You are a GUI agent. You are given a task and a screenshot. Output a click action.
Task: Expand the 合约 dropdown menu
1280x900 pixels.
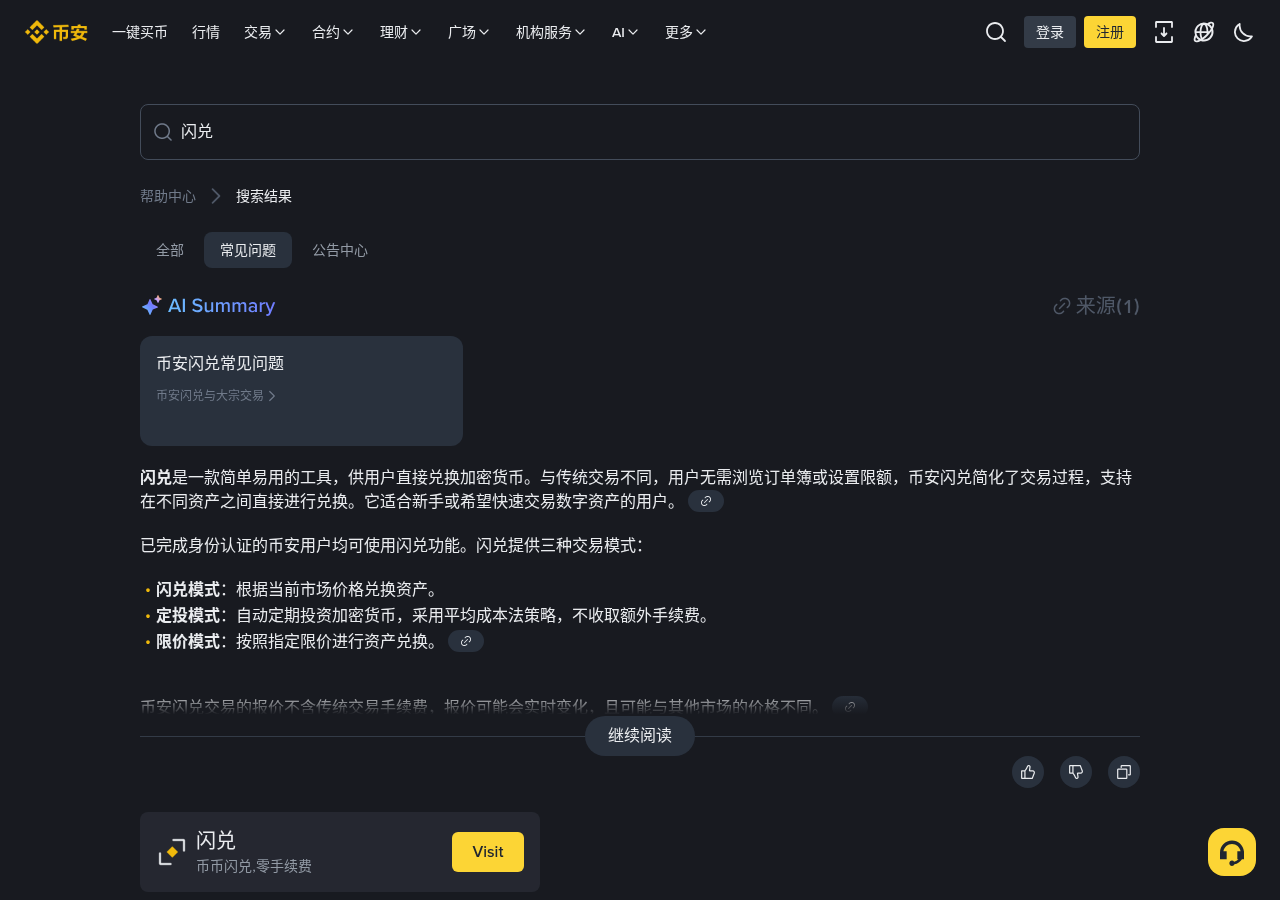click(x=333, y=32)
